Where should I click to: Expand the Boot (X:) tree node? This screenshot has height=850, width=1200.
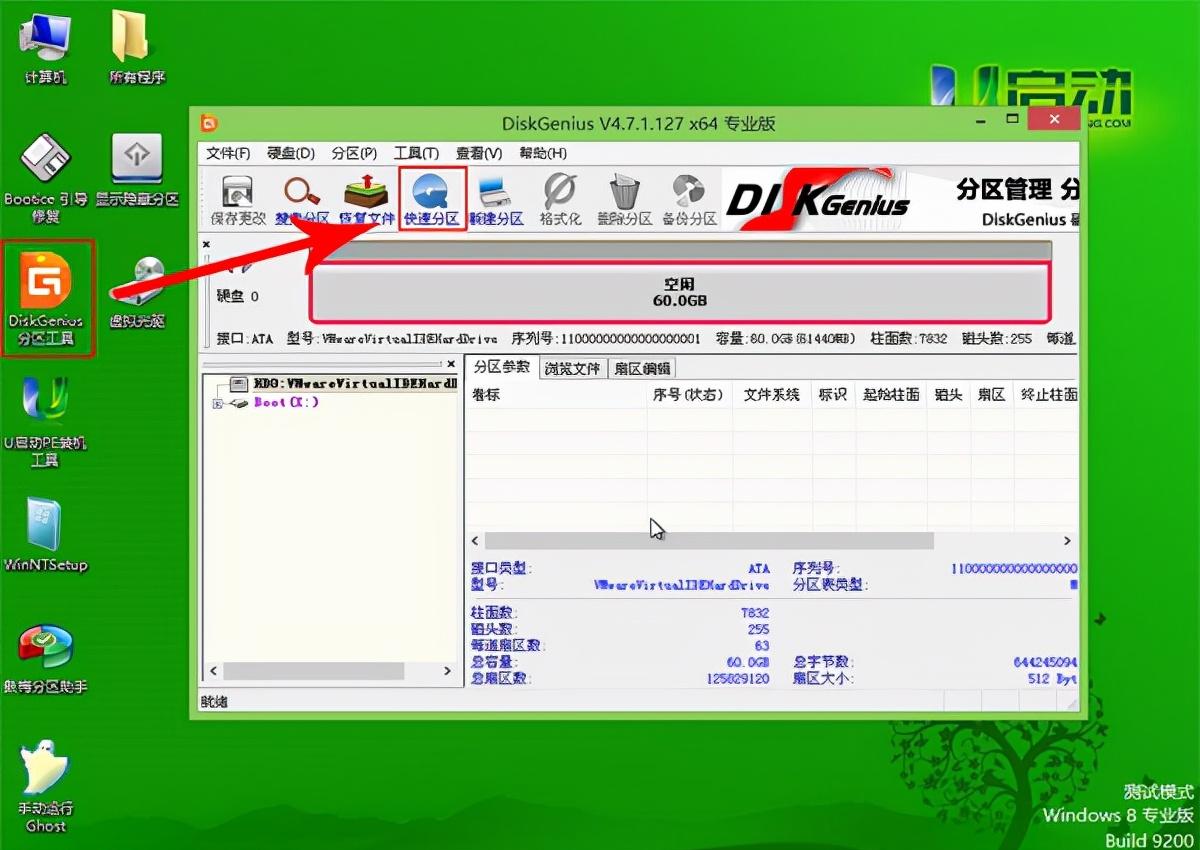click(216, 403)
